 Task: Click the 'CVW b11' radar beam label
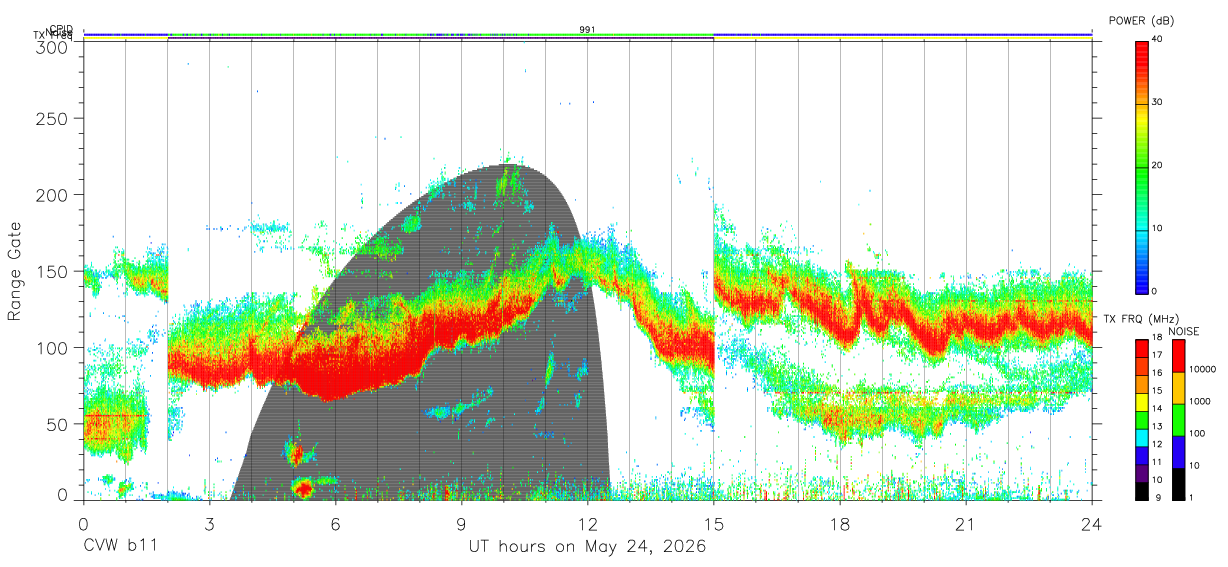click(x=120, y=546)
